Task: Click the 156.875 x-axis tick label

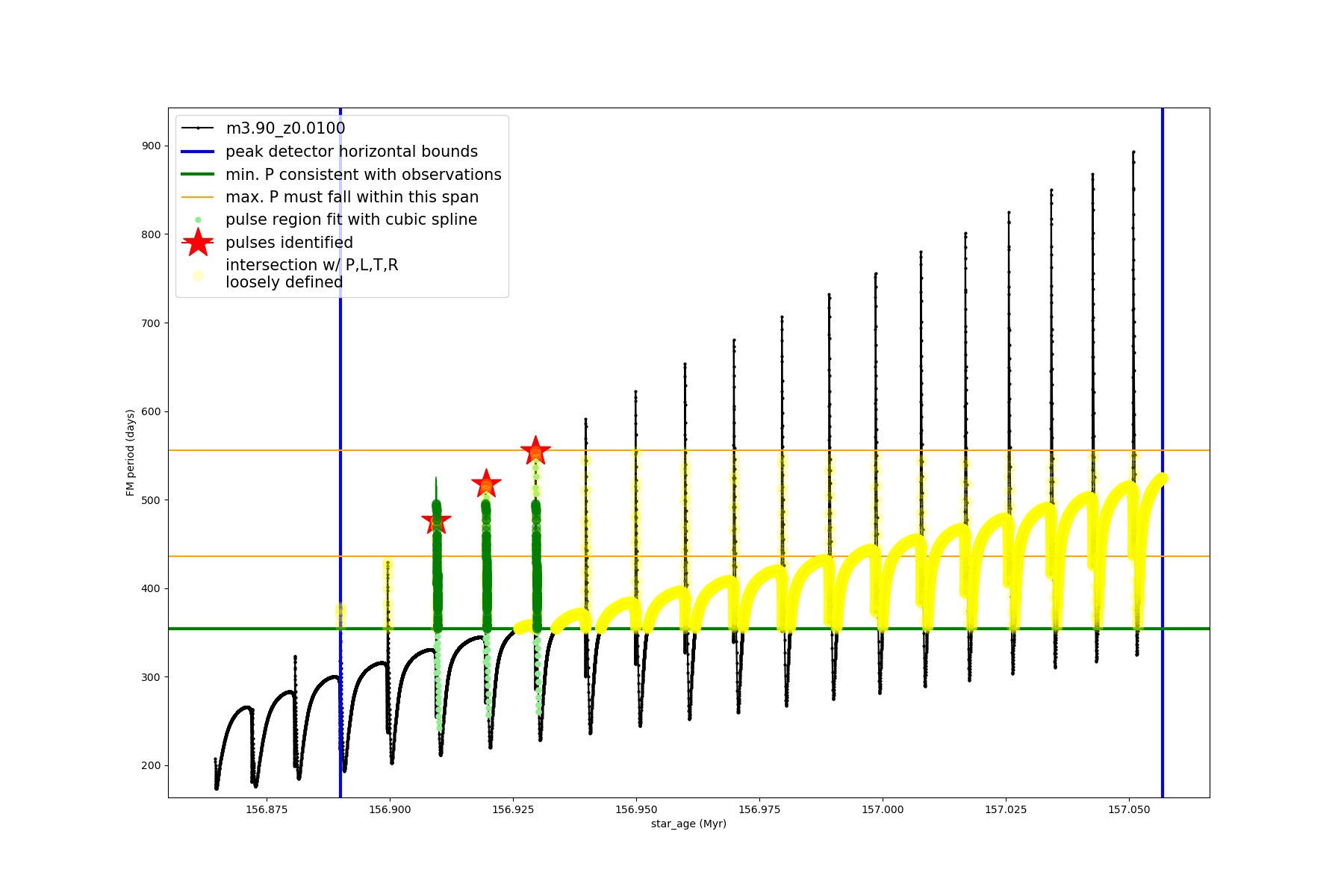Action: tap(267, 809)
